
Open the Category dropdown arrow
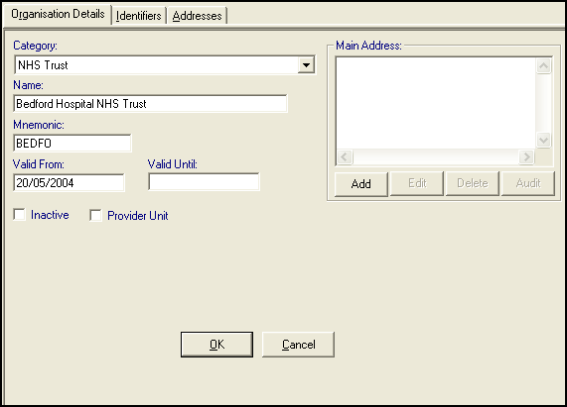pos(306,65)
